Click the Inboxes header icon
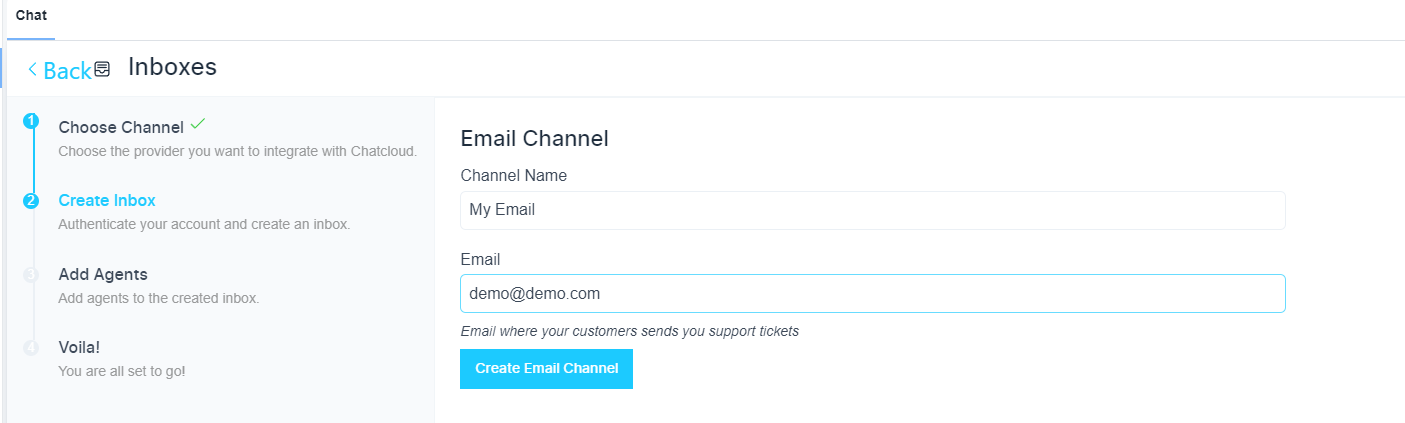 pos(102,69)
